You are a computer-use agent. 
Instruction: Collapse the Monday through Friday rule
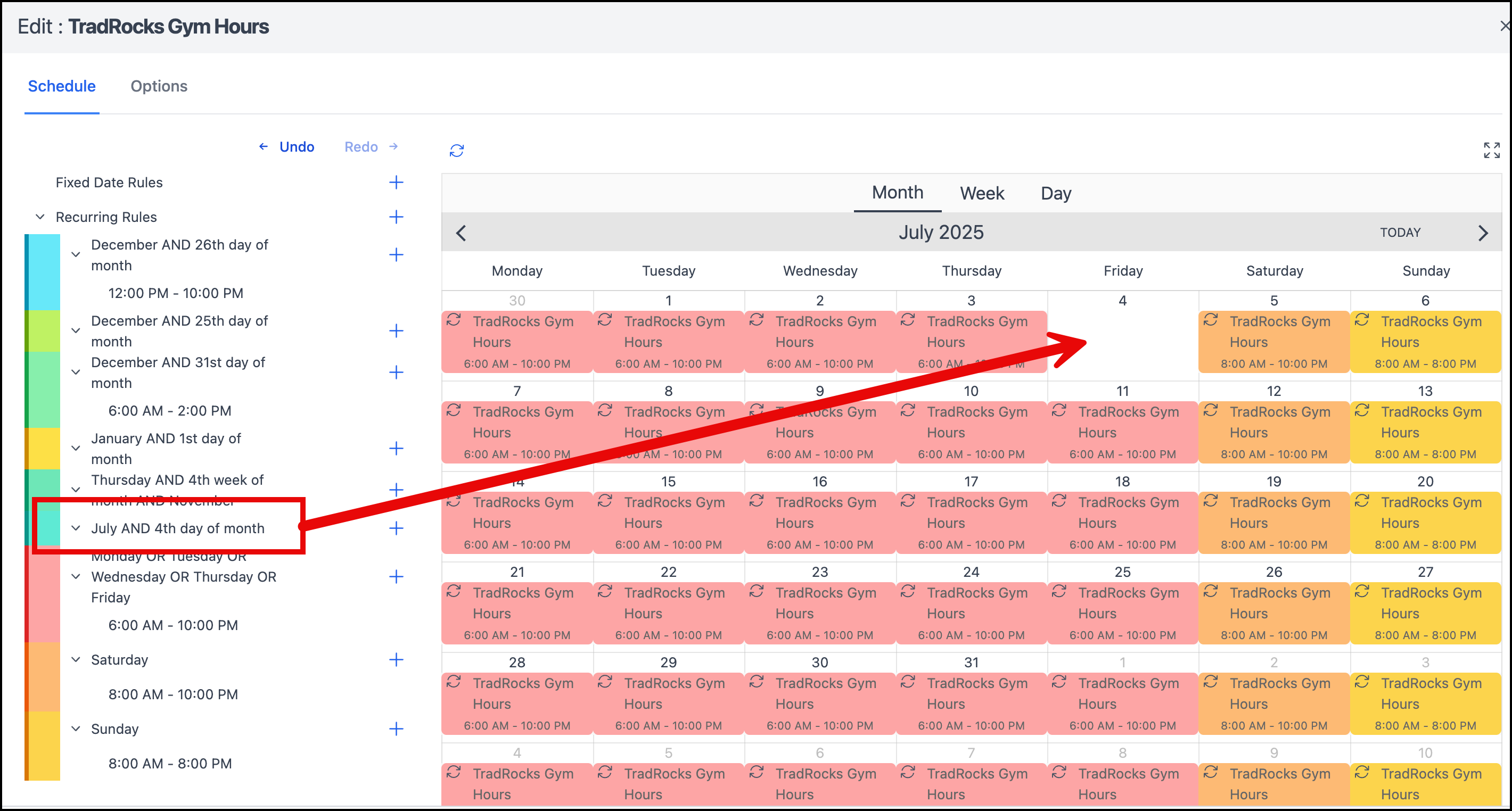click(x=76, y=577)
